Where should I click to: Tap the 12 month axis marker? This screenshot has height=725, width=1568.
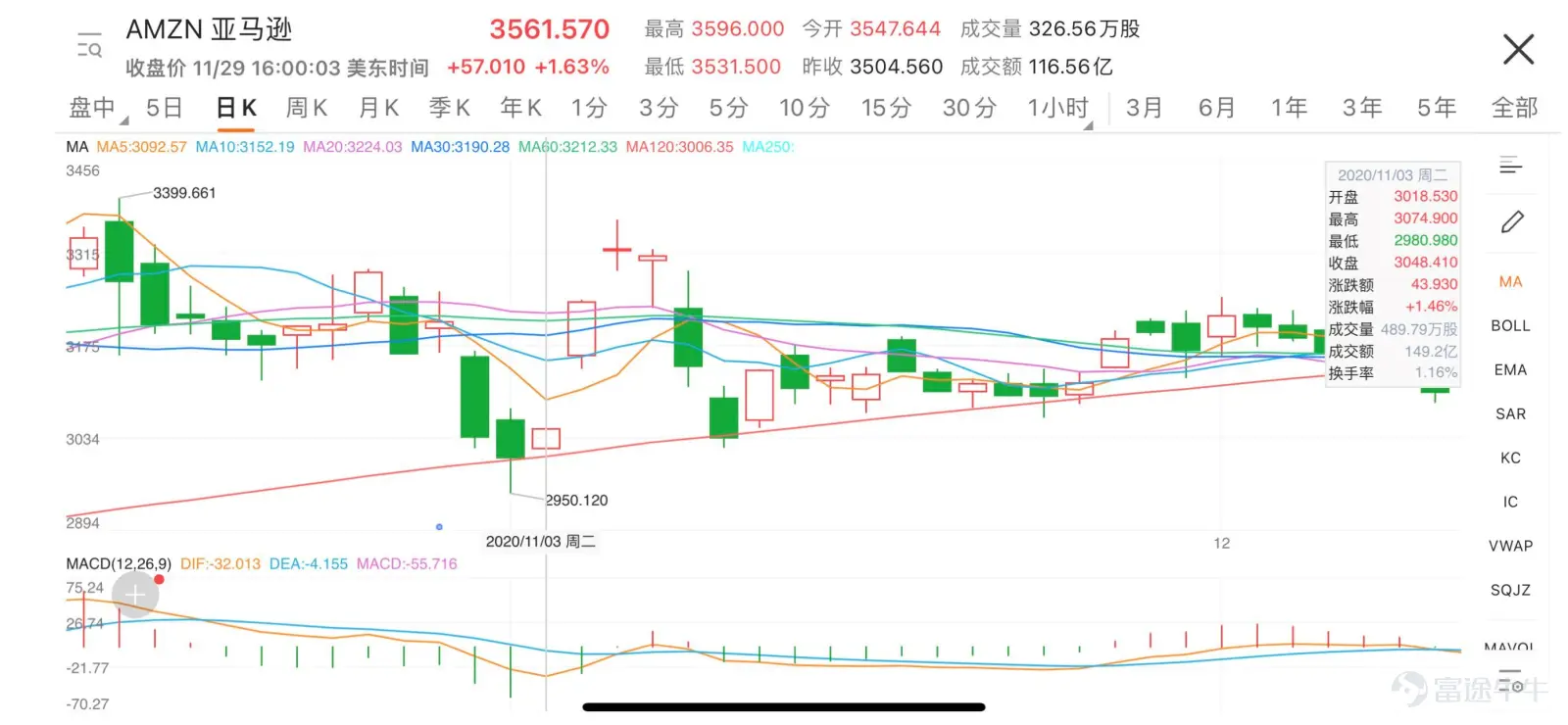[x=1221, y=544]
